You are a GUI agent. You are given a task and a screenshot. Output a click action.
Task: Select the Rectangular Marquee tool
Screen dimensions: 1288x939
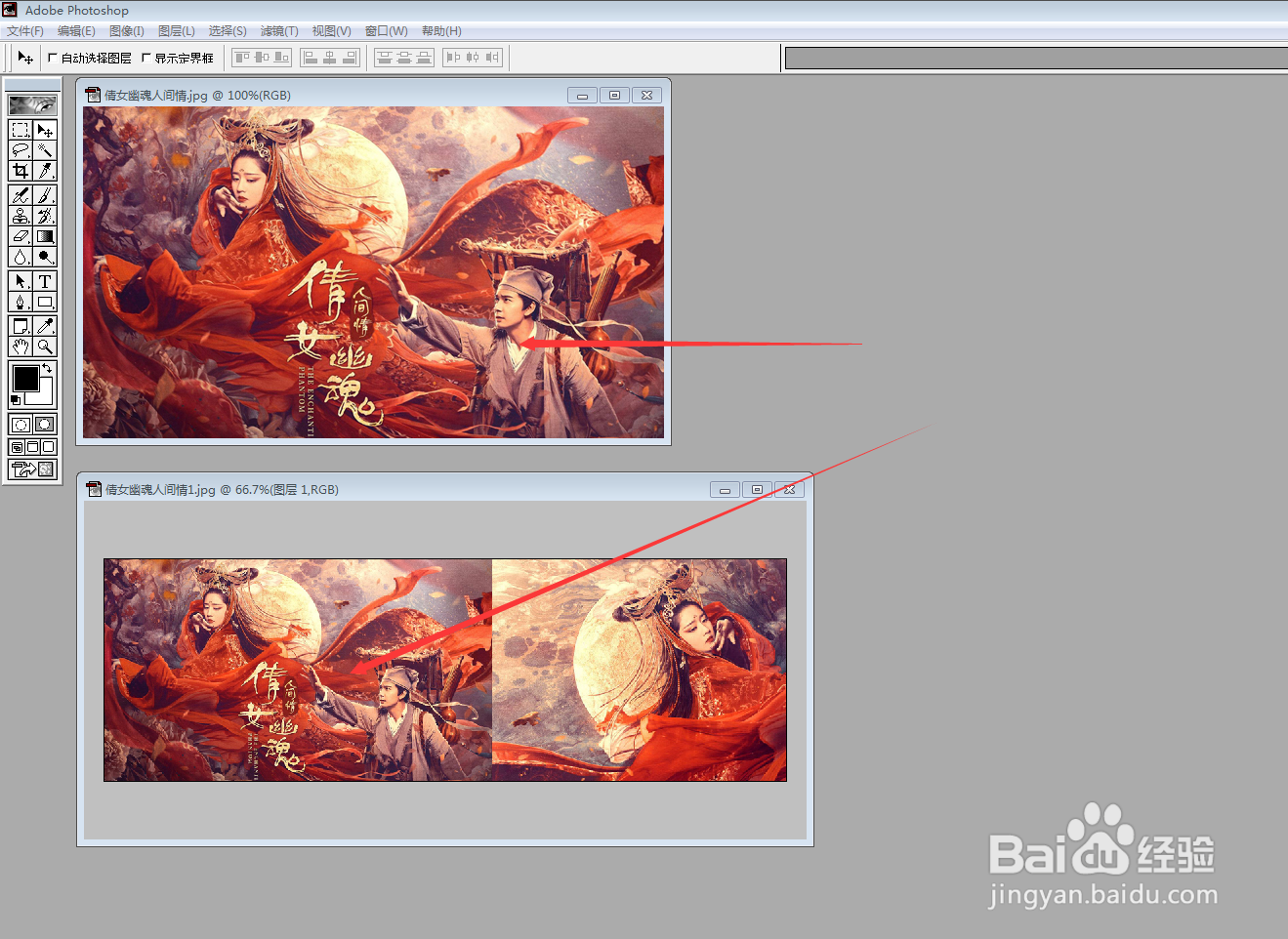point(21,130)
